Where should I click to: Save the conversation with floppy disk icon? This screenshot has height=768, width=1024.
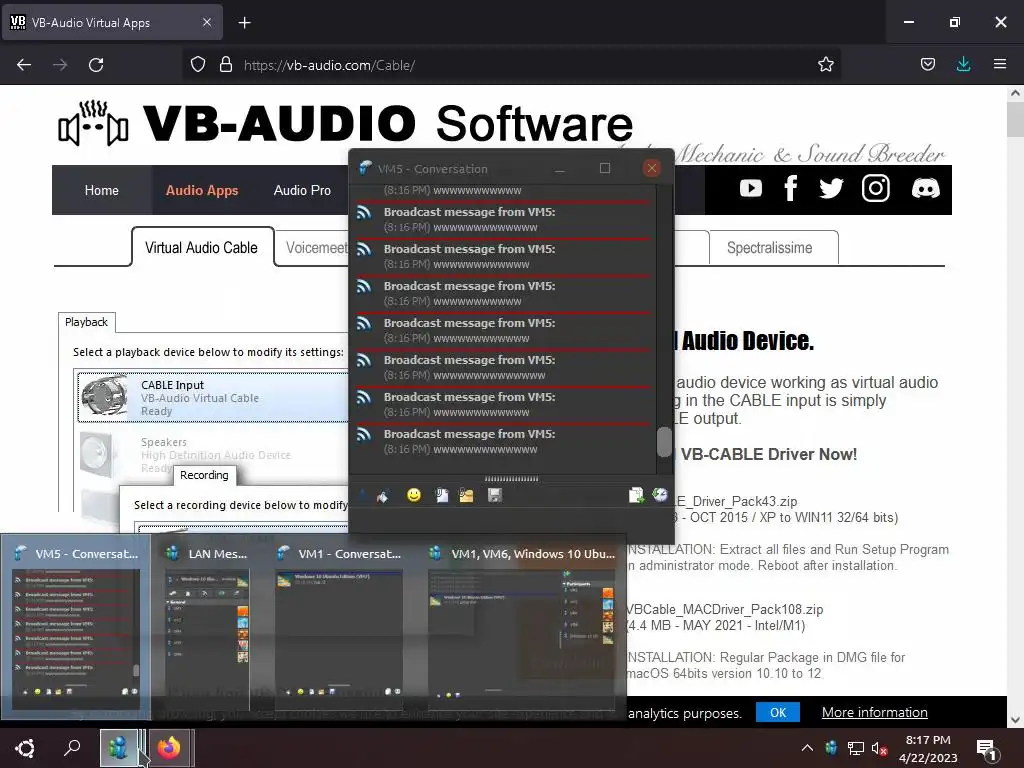pos(494,496)
